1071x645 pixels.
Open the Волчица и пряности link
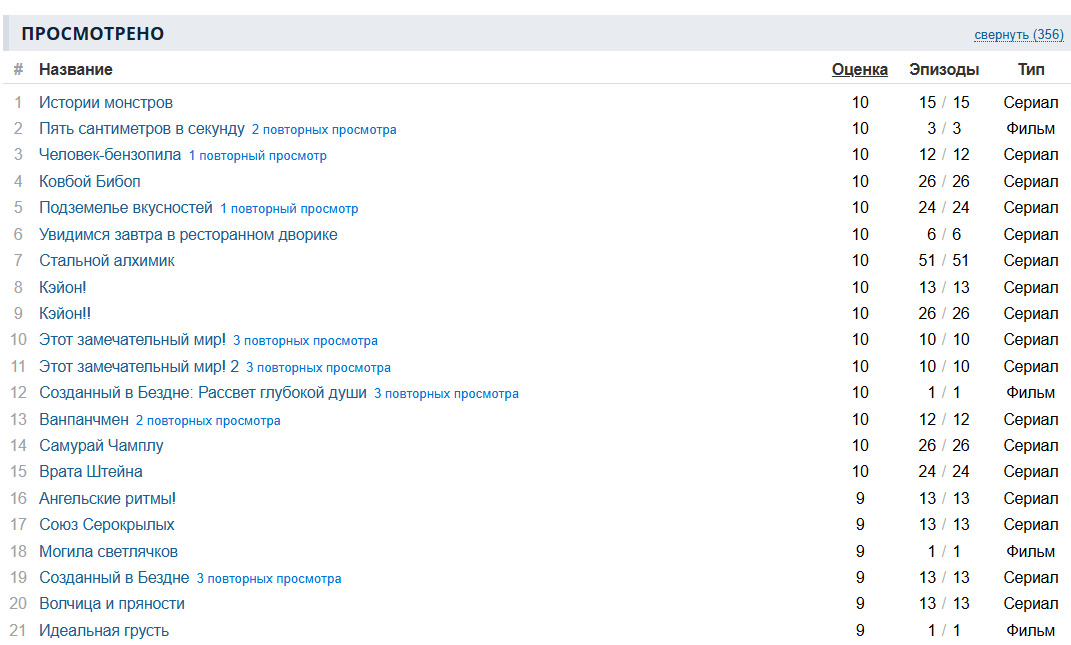[x=112, y=604]
